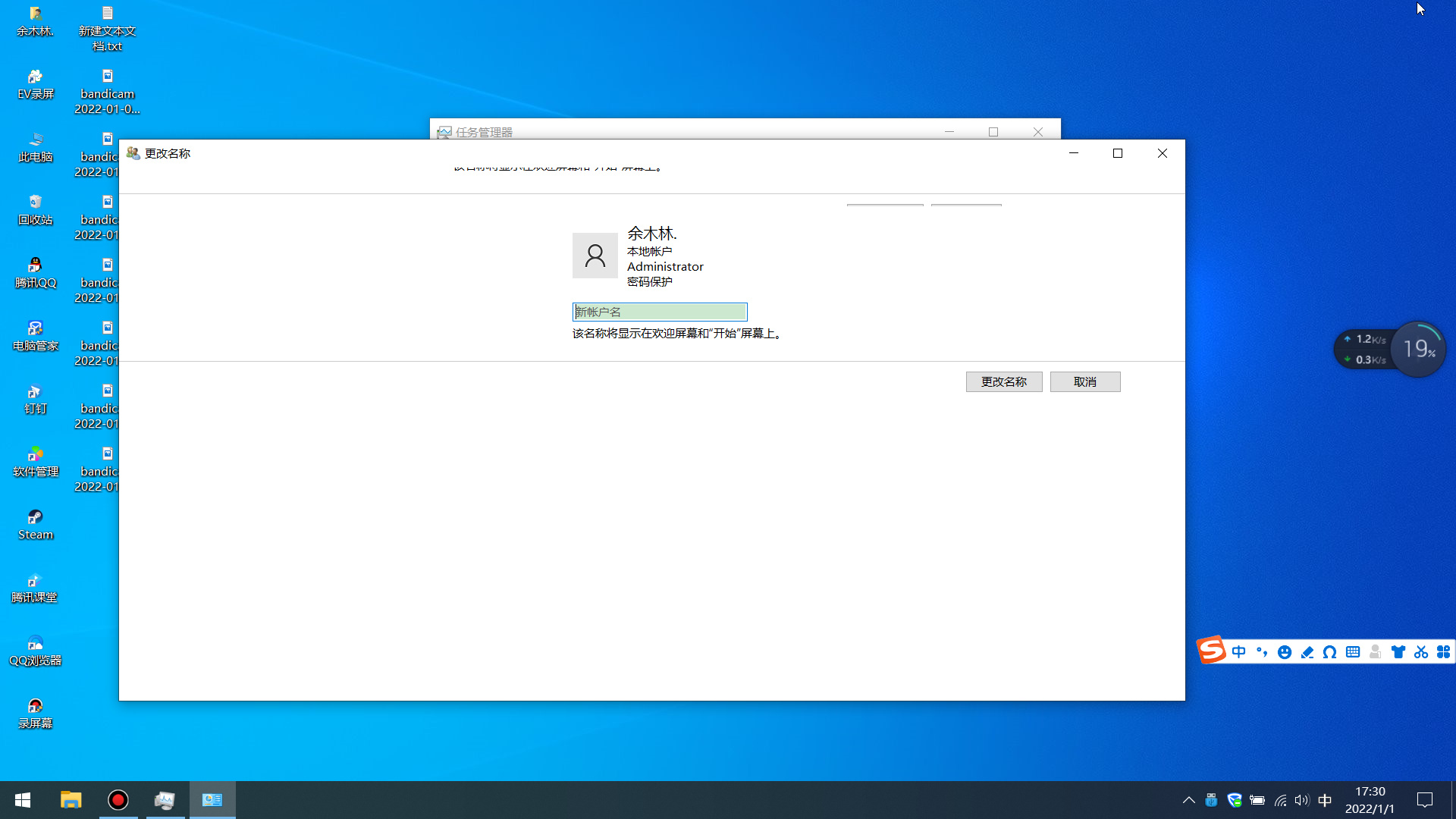Click the Sogou scissors screenshot tool
1456x819 pixels.
1420,652
